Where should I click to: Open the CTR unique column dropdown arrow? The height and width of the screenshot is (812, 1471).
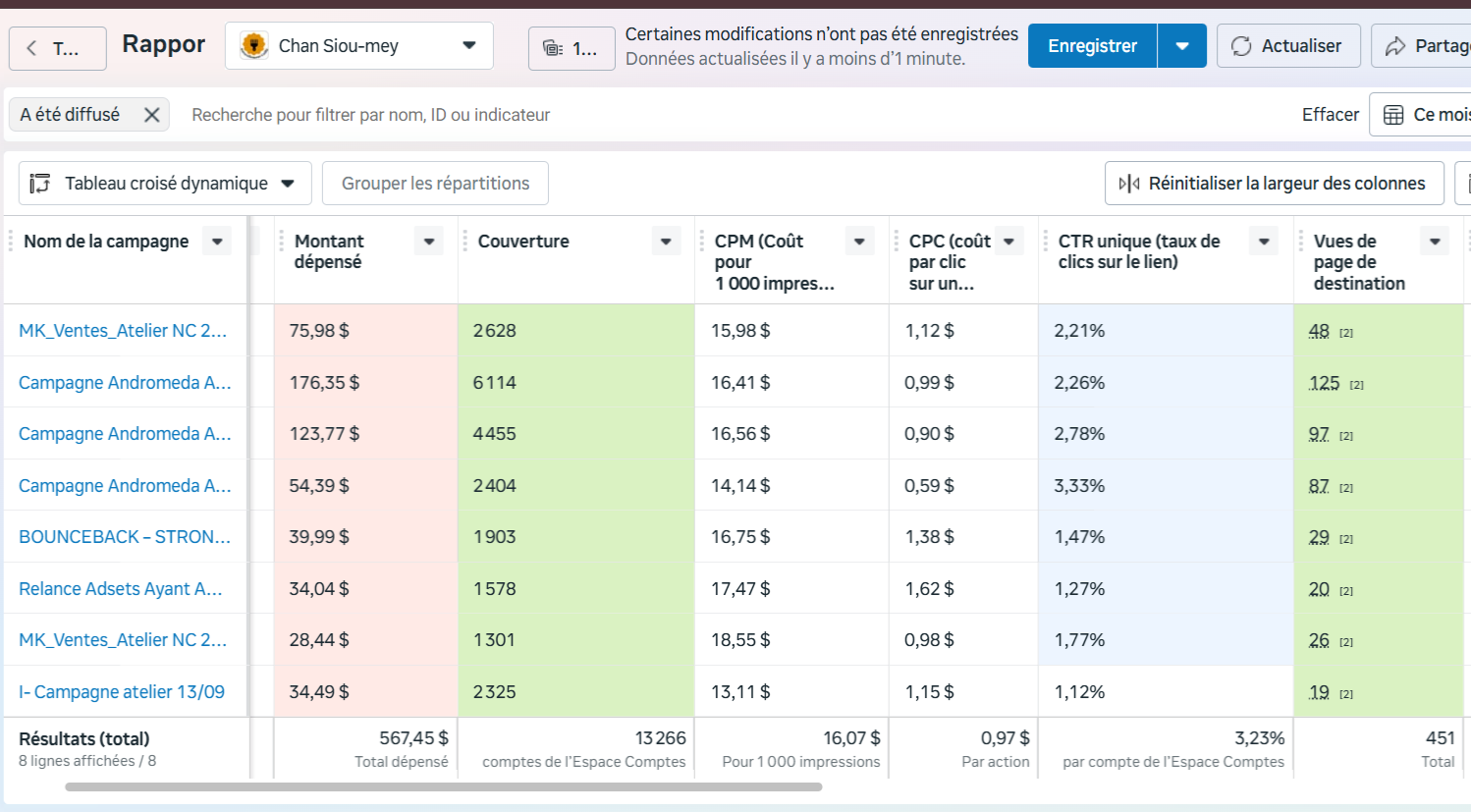point(1264,242)
